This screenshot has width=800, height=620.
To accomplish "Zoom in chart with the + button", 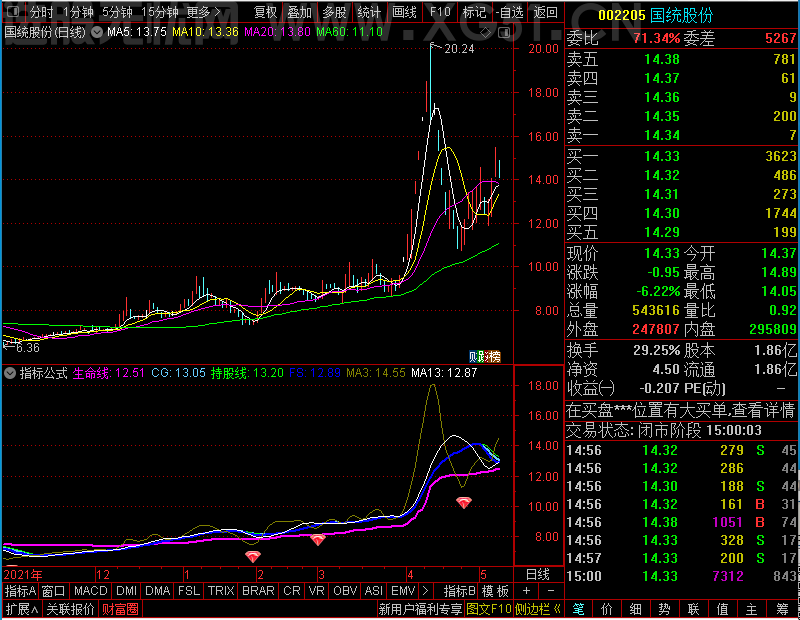I will [526, 591].
